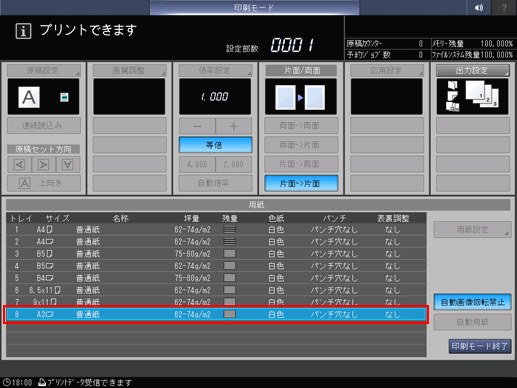
Task: Click the simplex to simplex preview image
Action: pos(301,97)
